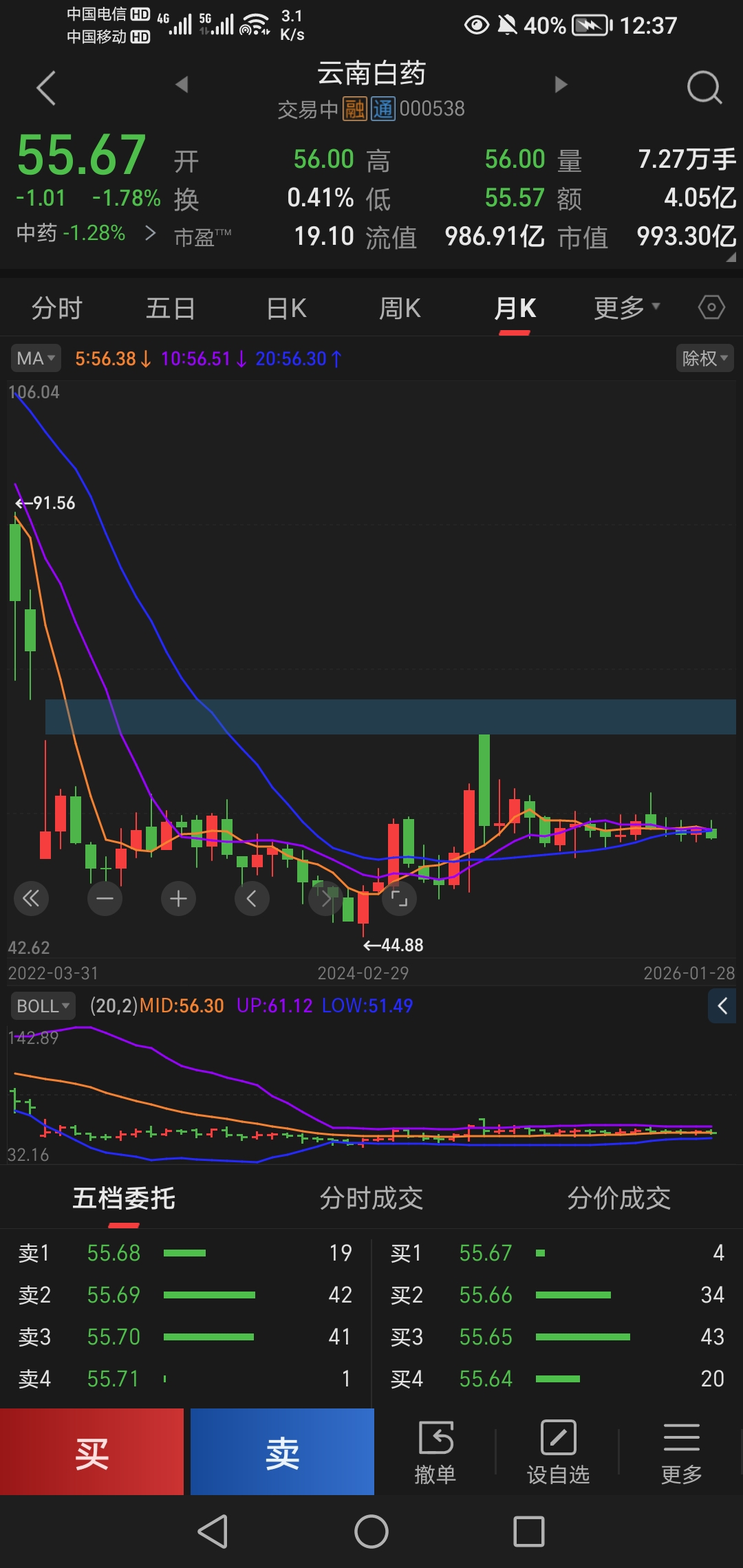Open the 除权 adjustment dropdown

point(704,358)
